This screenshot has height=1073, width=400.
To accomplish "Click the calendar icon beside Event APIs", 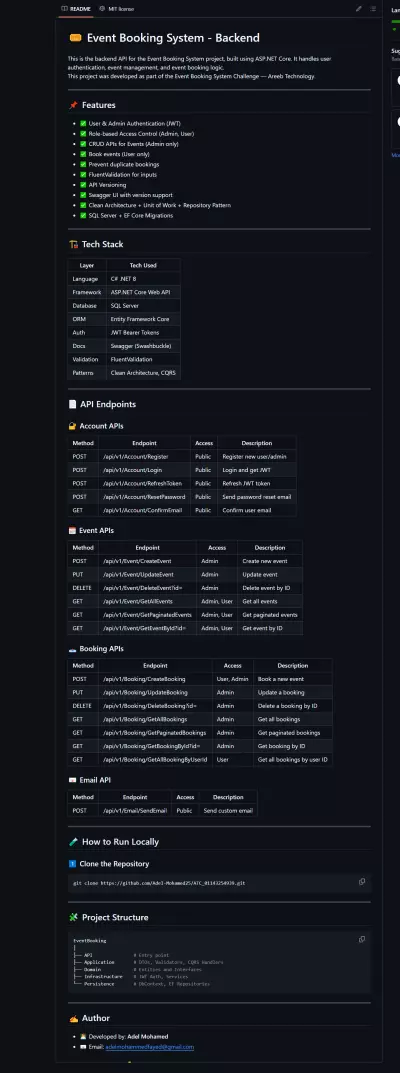I will pos(72,530).
